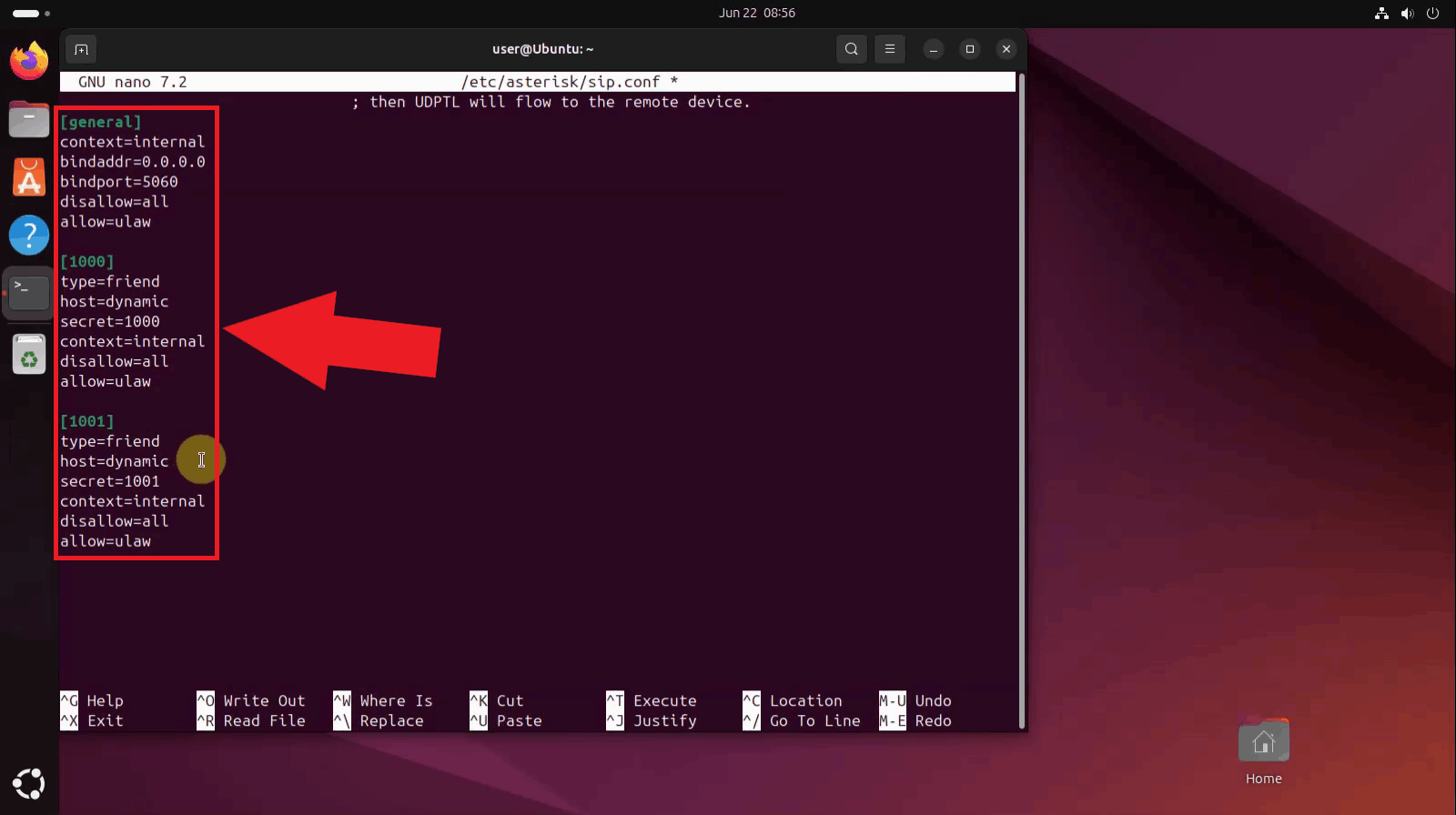Click the Replace shortcut label
1456x815 pixels.
(391, 720)
